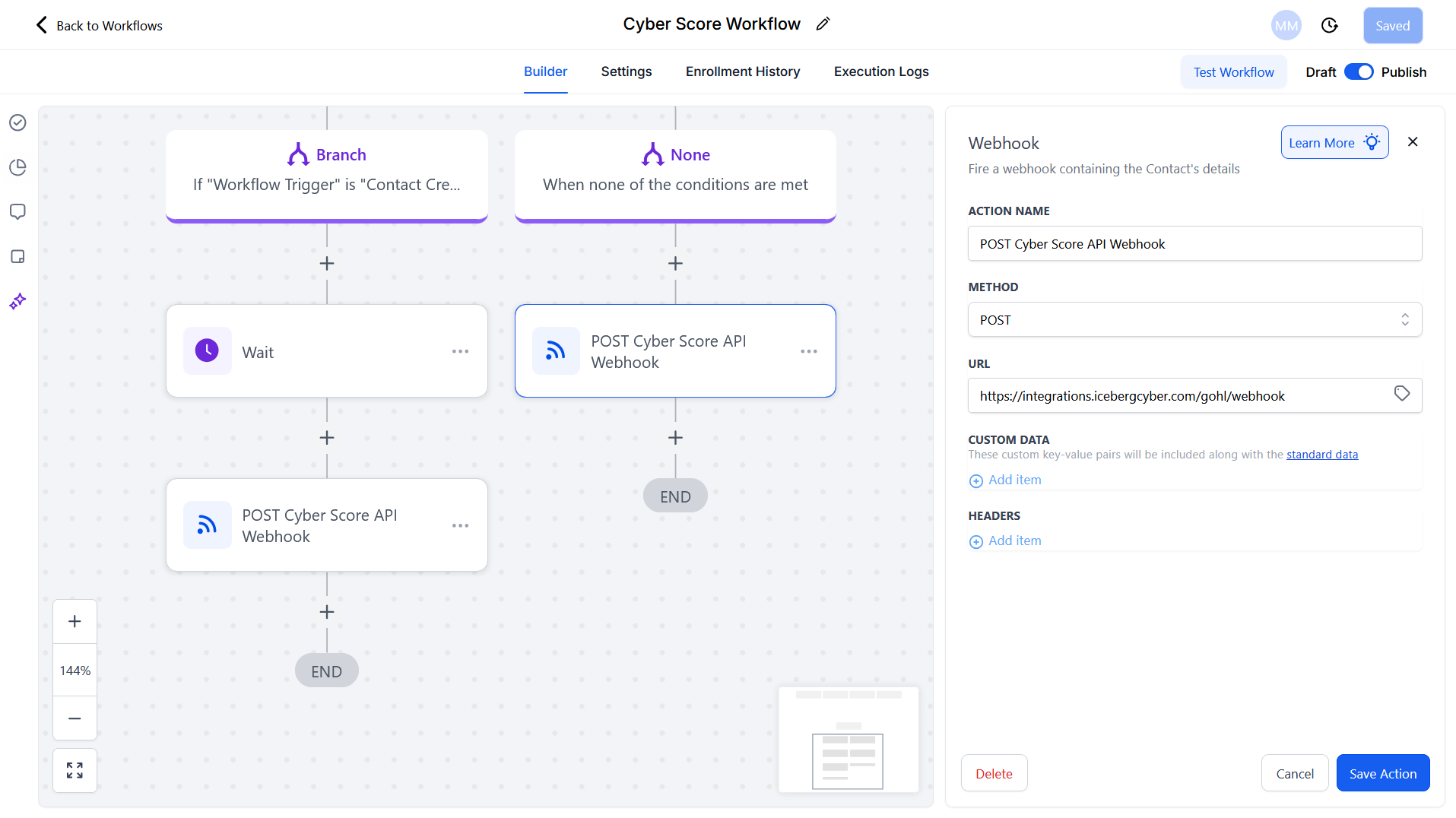The height and width of the screenshot is (818, 1456).
Task: Open the pie chart stats sidebar icon
Action: [17, 167]
